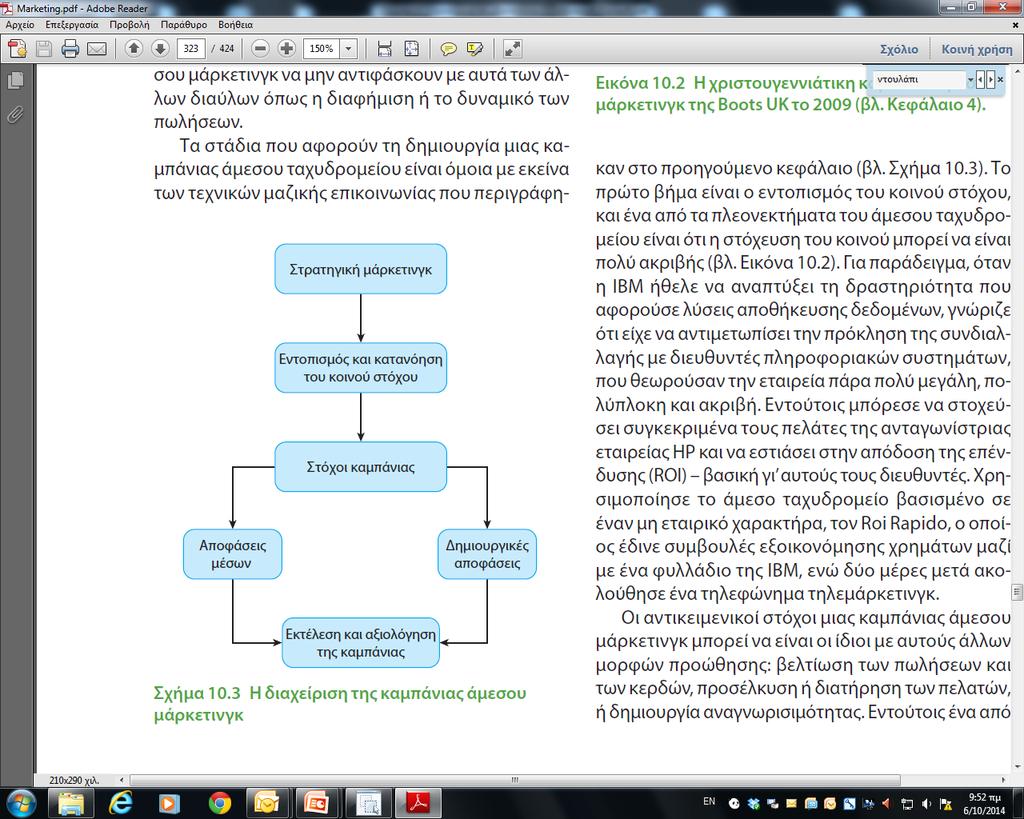Open the Βοήθεια menu

point(235,25)
